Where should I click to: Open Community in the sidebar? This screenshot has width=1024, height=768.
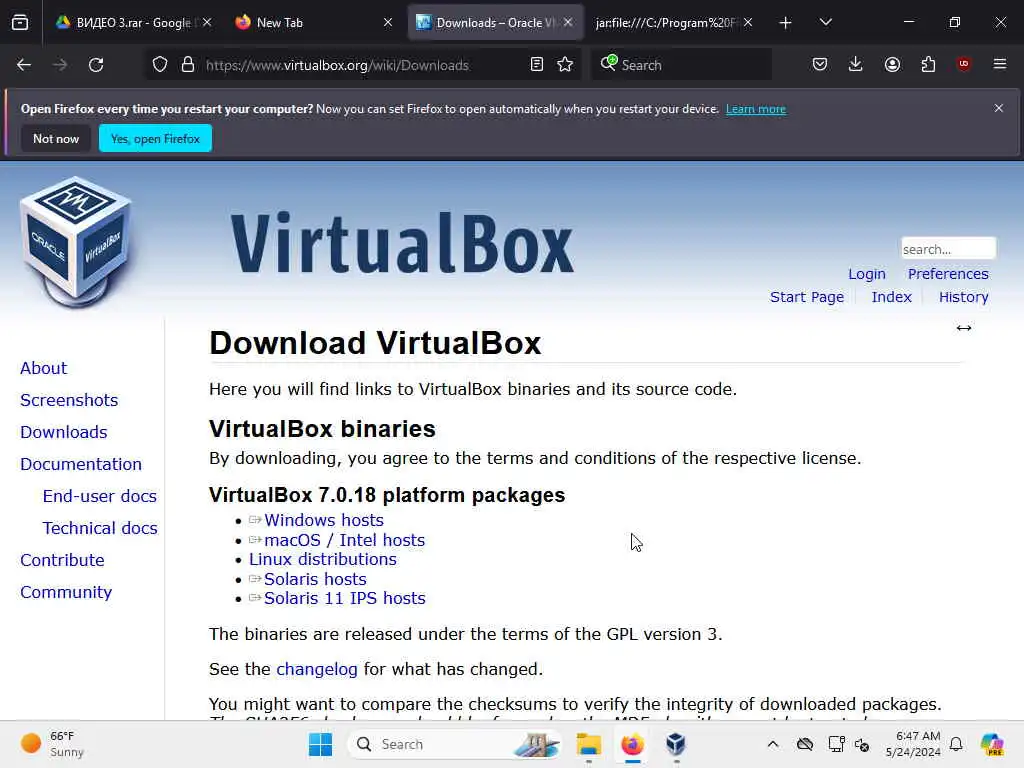66,592
